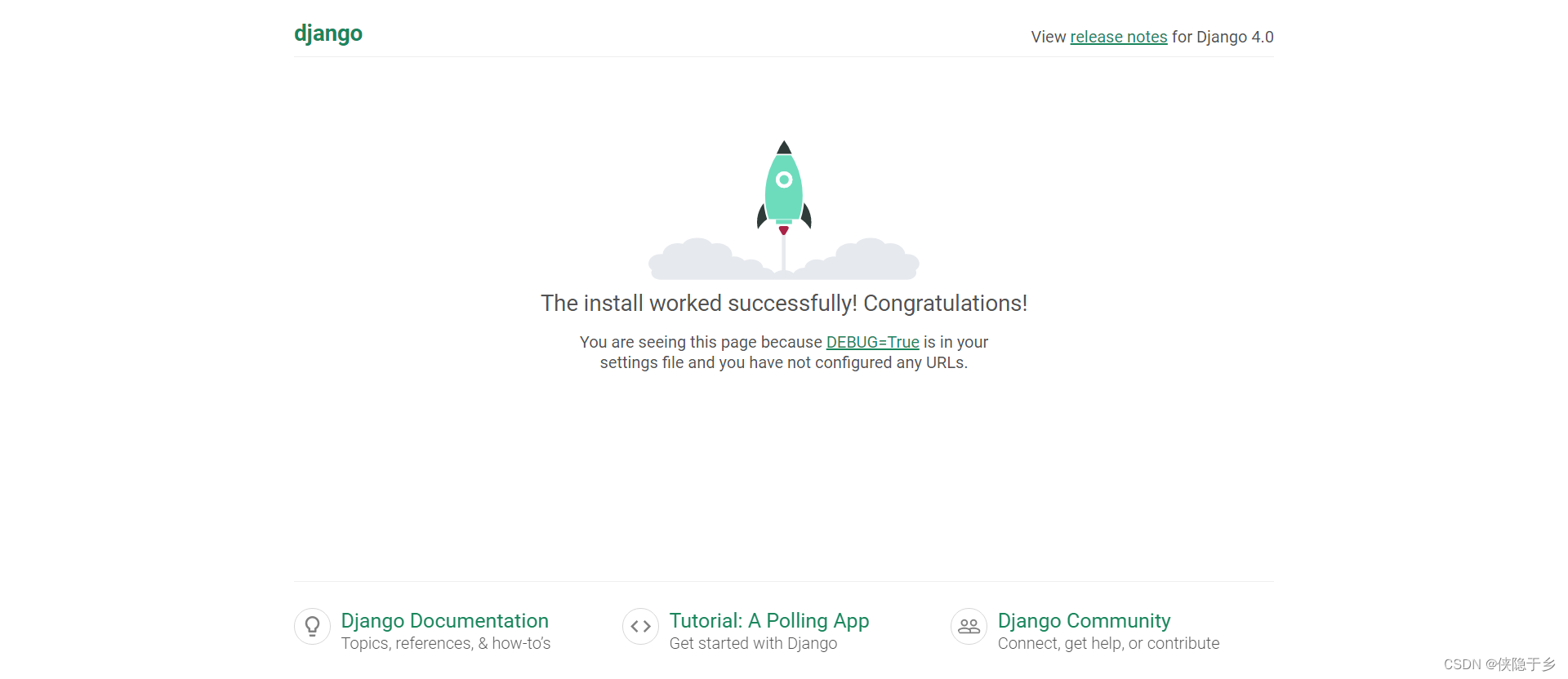Screen dimensions: 1568x679
Task: Open Tutorial: A Polling App link
Action: pyautogui.click(x=768, y=621)
